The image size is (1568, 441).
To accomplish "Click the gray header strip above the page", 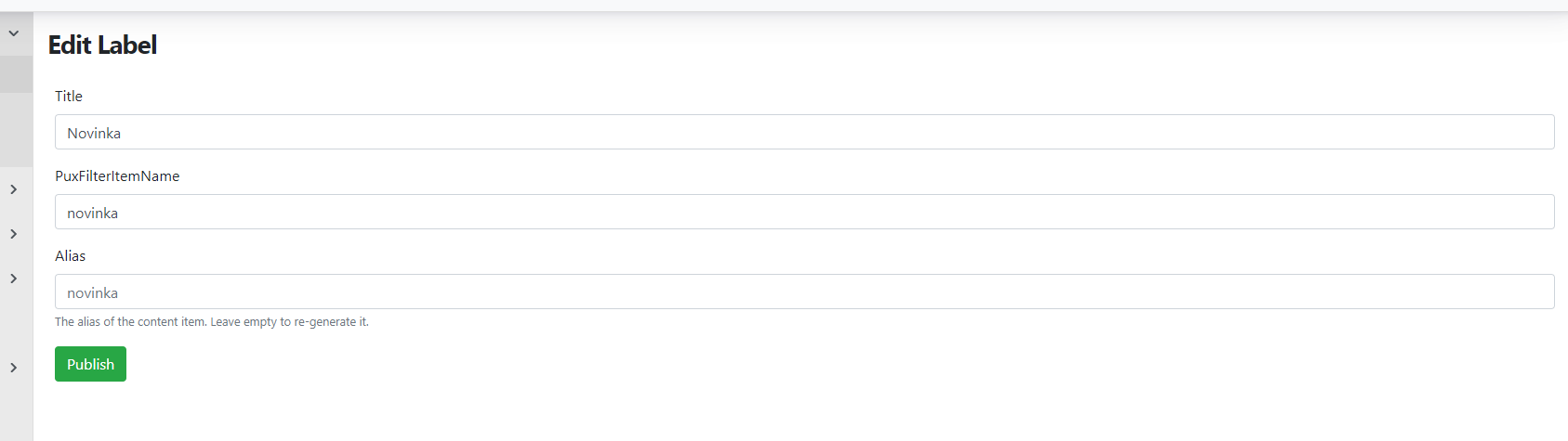I will pos(784,6).
